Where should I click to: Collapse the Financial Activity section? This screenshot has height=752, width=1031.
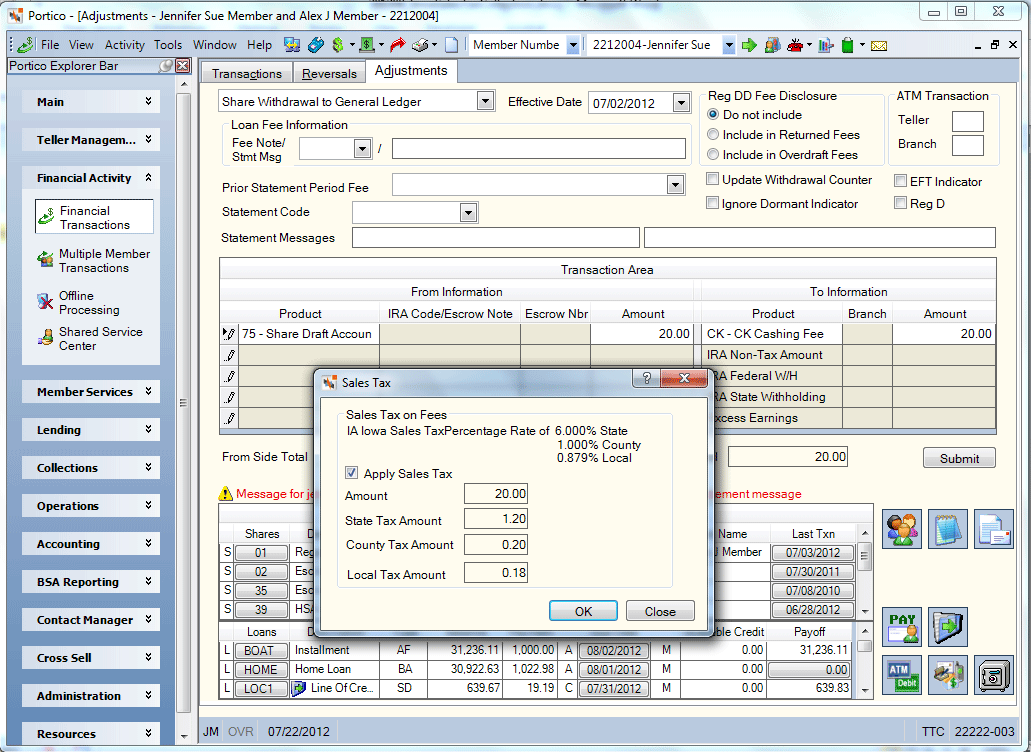(x=91, y=177)
